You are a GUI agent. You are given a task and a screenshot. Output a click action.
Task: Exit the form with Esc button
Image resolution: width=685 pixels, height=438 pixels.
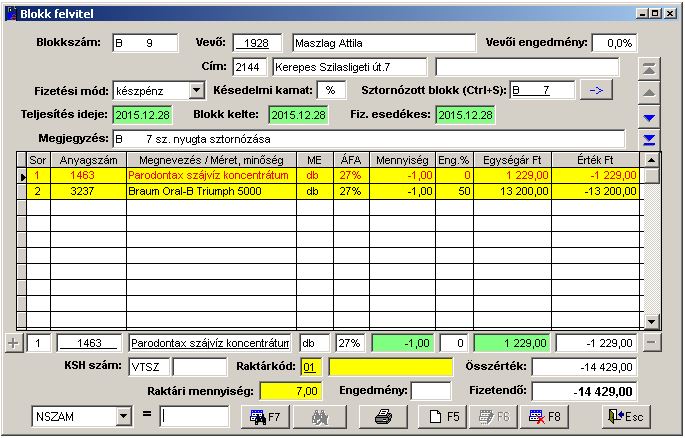626,417
